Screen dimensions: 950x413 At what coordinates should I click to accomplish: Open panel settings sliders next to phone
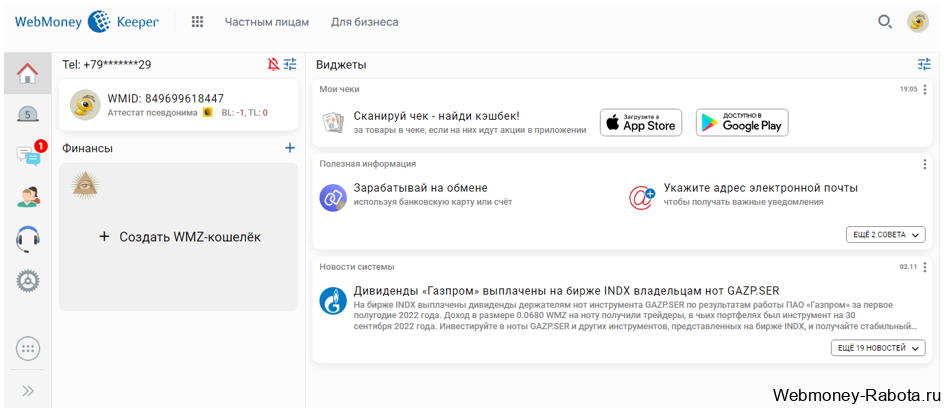coord(291,64)
